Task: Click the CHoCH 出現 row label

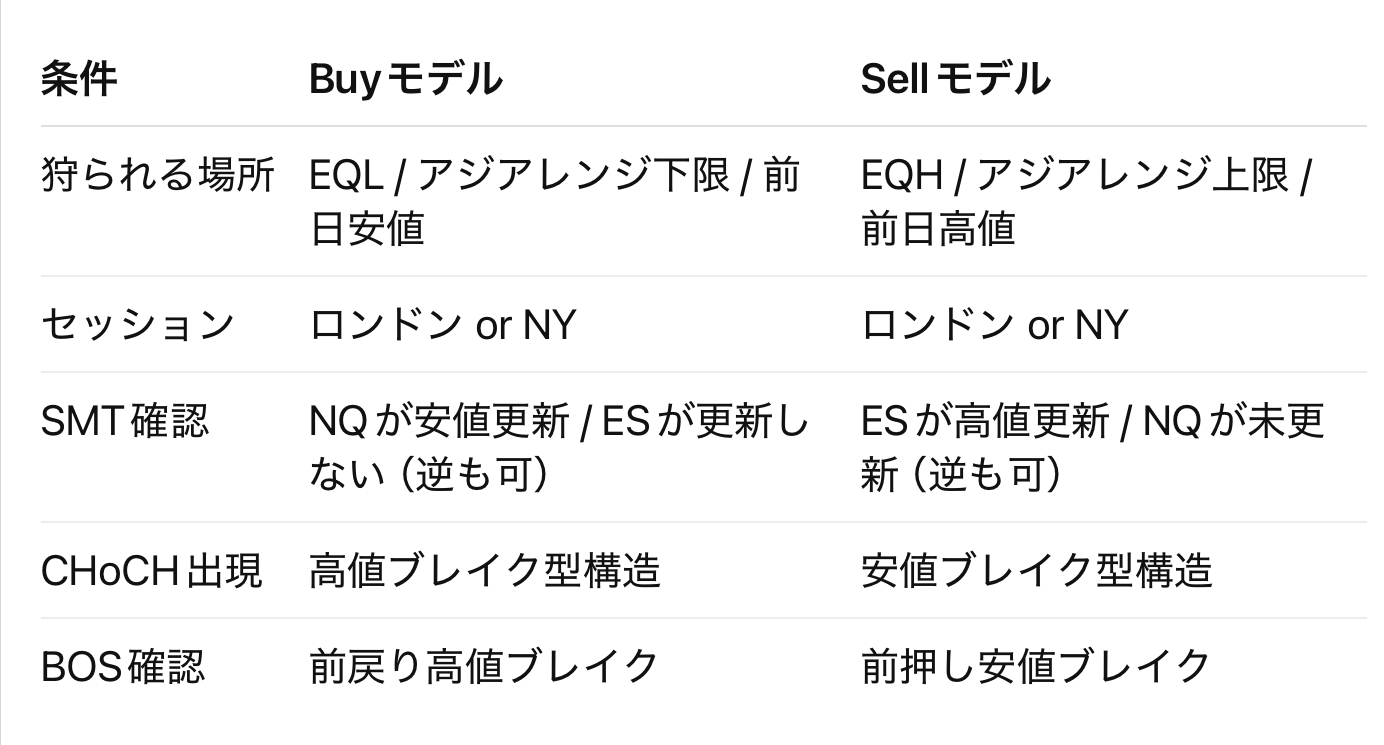Action: pos(151,571)
